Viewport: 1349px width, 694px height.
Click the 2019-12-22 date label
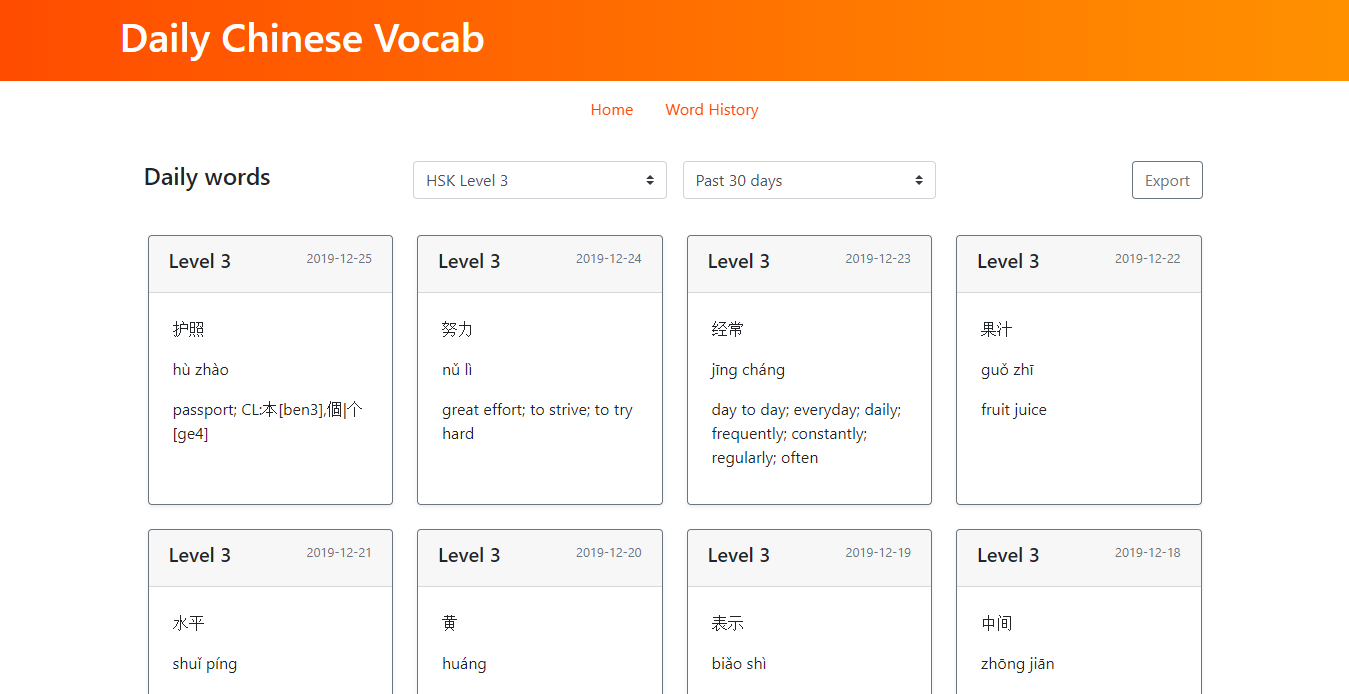1147,259
